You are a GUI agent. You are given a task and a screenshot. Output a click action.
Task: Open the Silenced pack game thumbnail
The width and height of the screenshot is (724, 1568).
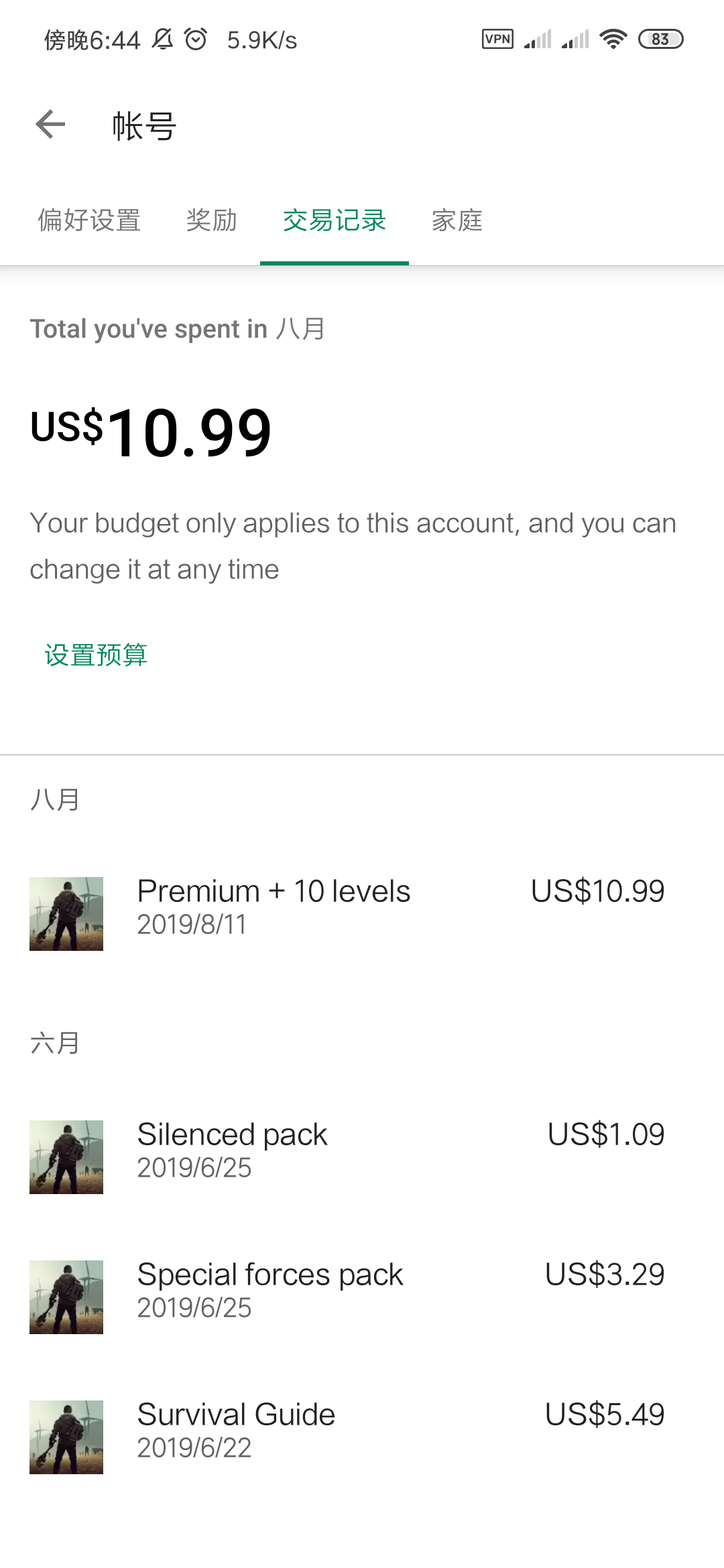[x=66, y=1157]
